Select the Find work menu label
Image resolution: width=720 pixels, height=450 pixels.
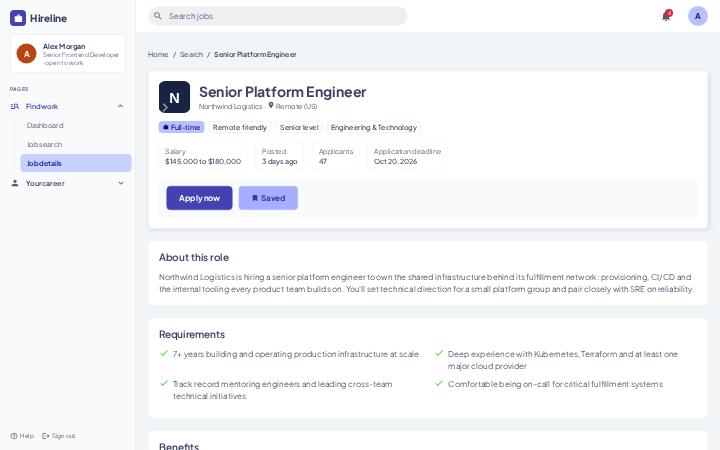[42, 106]
